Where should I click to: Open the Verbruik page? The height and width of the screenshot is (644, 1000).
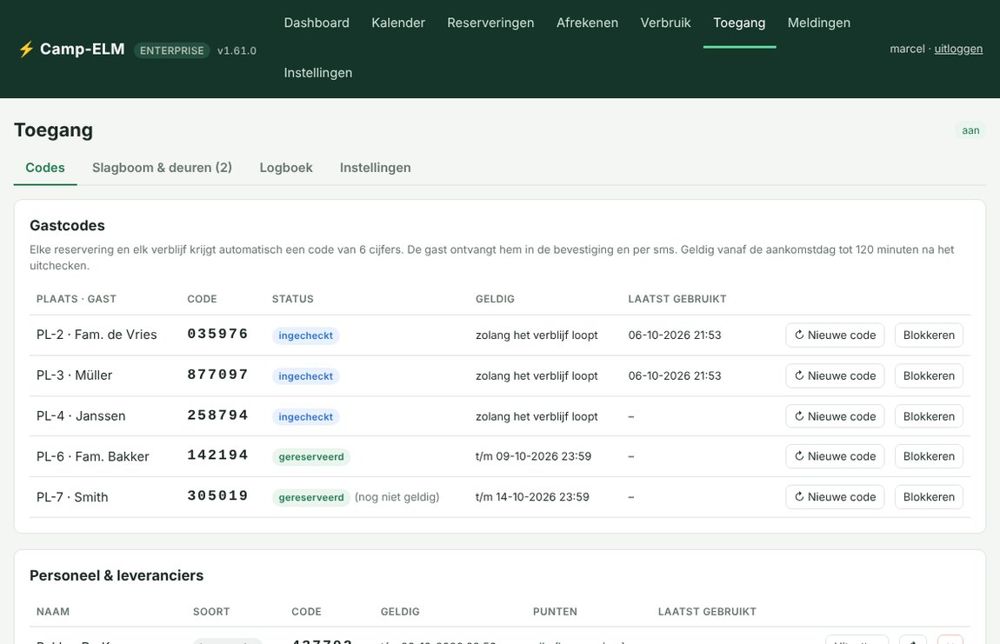pos(665,23)
